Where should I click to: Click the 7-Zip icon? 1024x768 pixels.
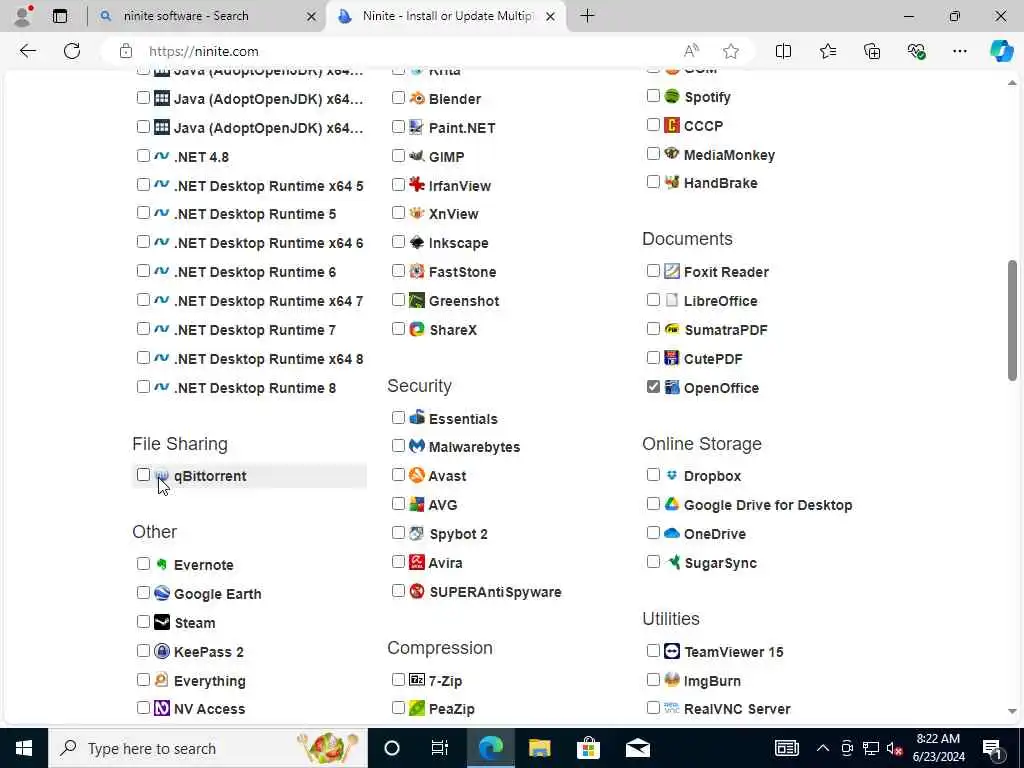[x=417, y=680]
